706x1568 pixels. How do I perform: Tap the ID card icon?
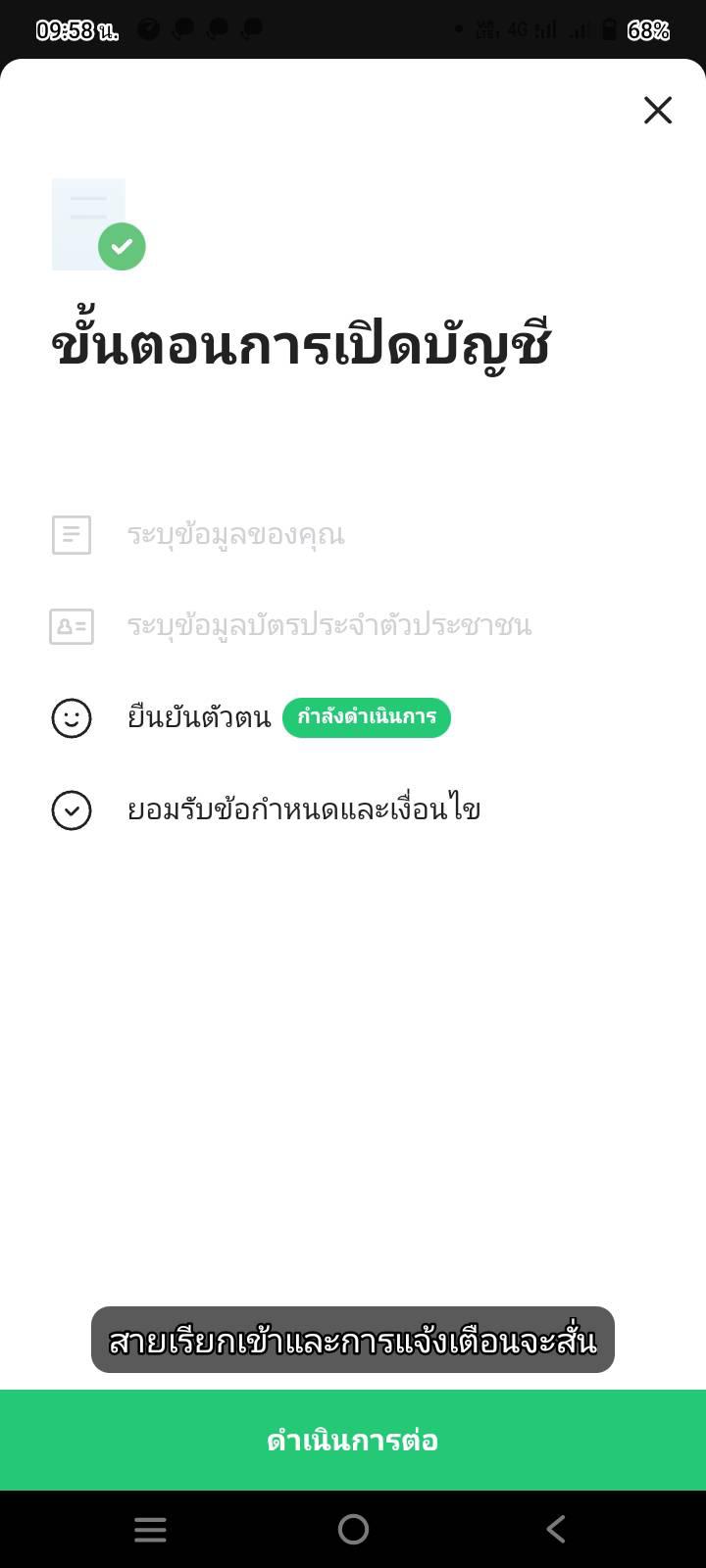(x=72, y=626)
